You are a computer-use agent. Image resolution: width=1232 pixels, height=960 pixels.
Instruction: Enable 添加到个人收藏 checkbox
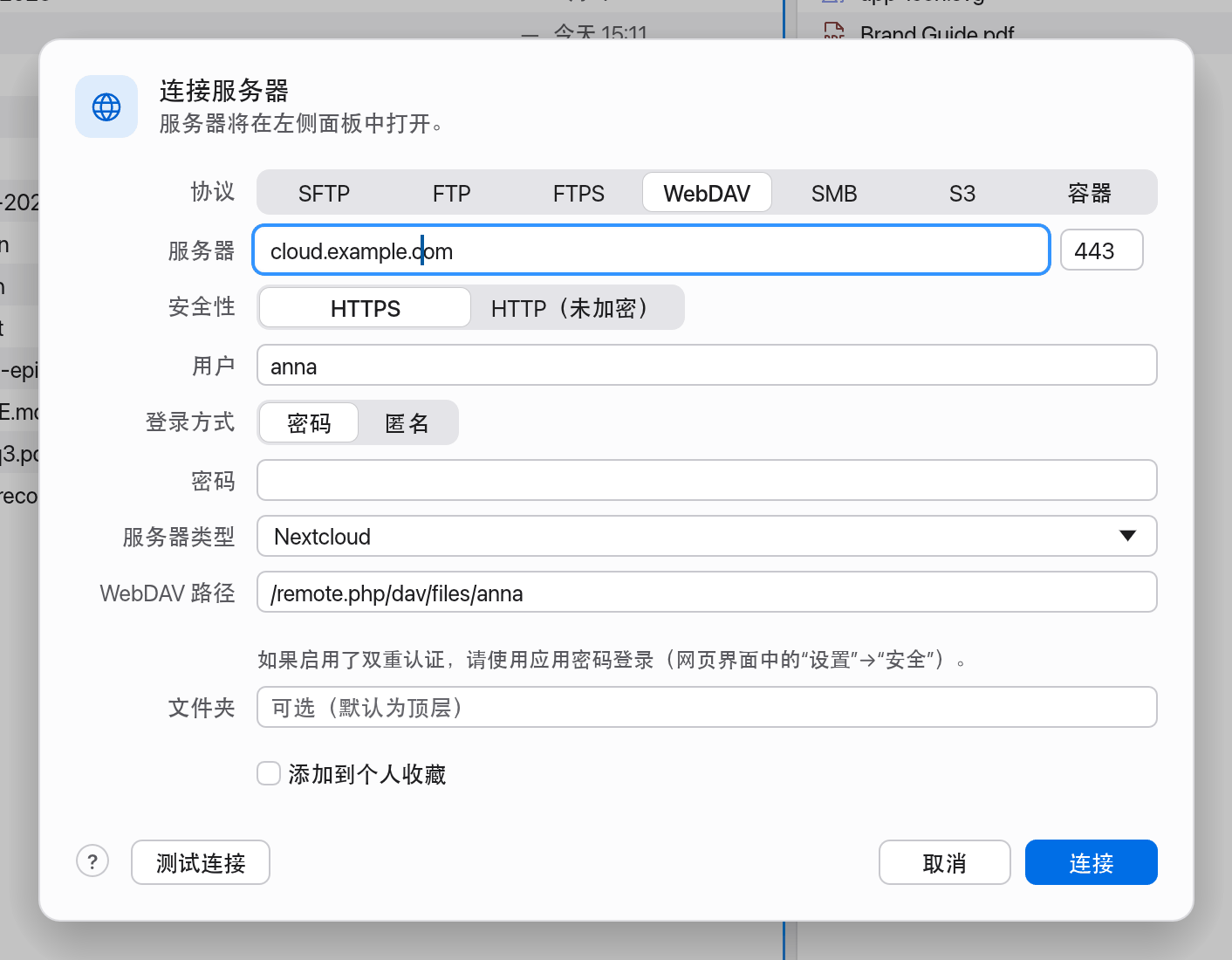[269, 773]
